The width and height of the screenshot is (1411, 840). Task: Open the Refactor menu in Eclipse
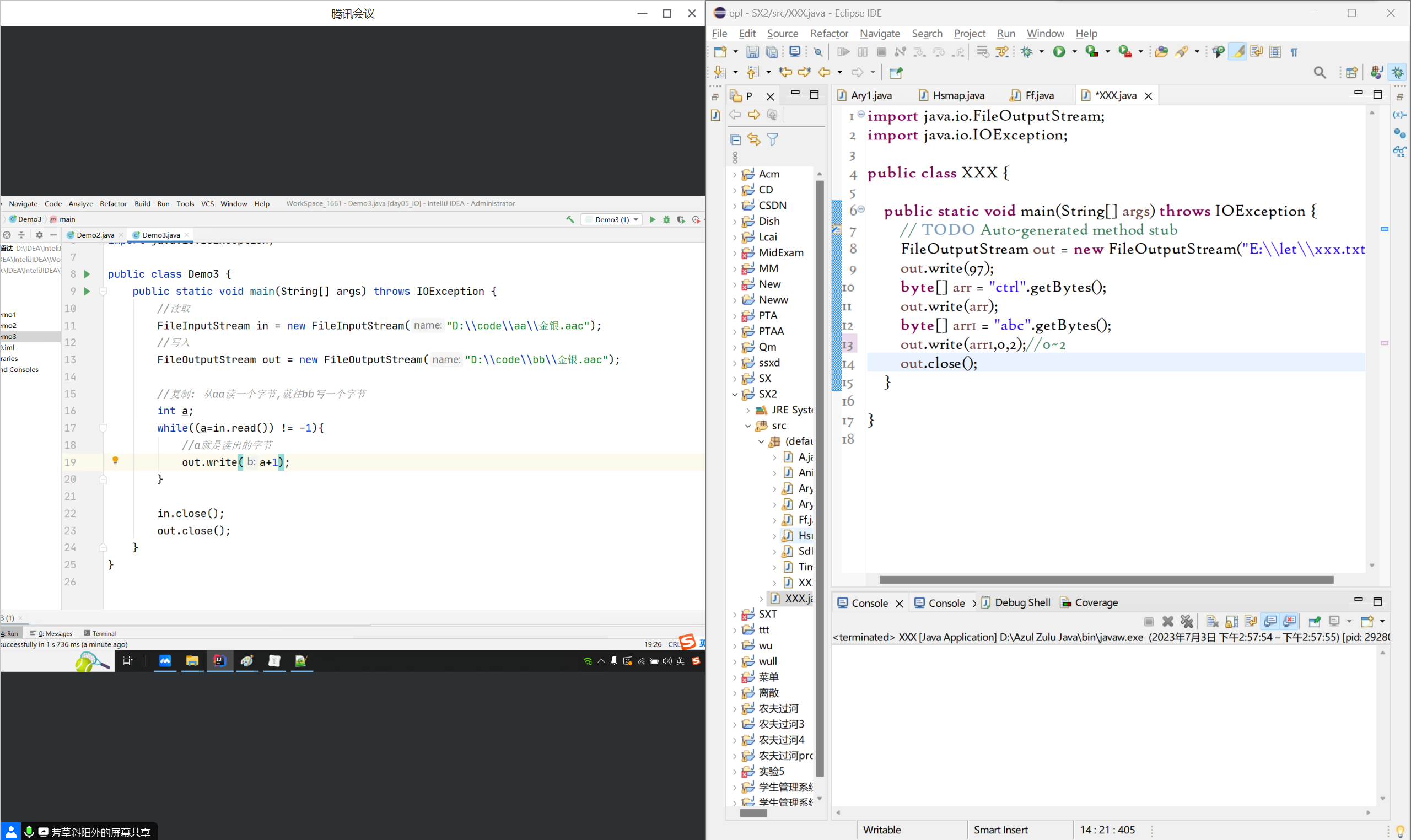(828, 34)
